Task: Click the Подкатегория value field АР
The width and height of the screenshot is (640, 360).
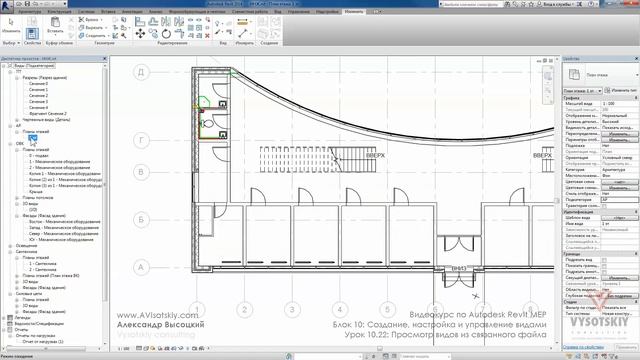Action: [620, 200]
